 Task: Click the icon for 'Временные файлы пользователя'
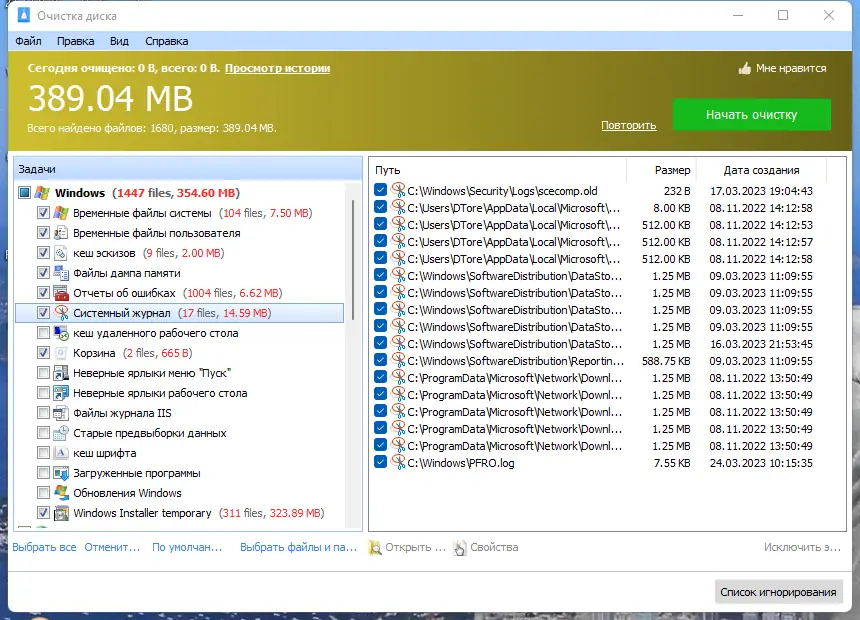(x=61, y=233)
